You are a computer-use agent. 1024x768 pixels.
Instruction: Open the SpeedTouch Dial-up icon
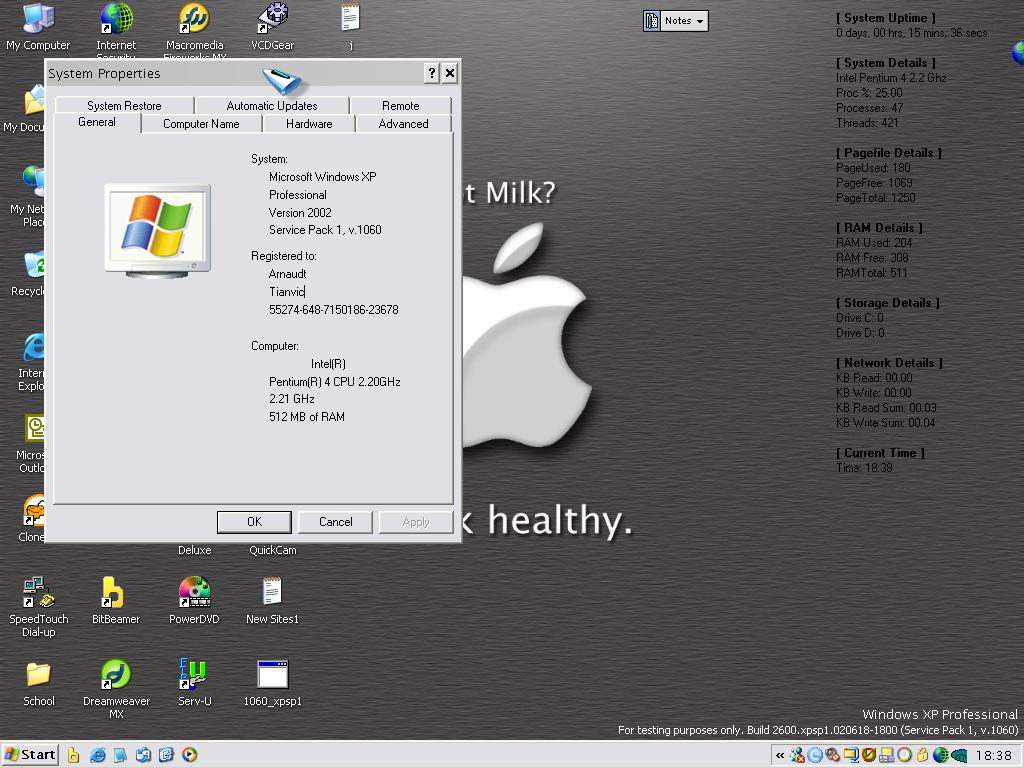point(38,593)
